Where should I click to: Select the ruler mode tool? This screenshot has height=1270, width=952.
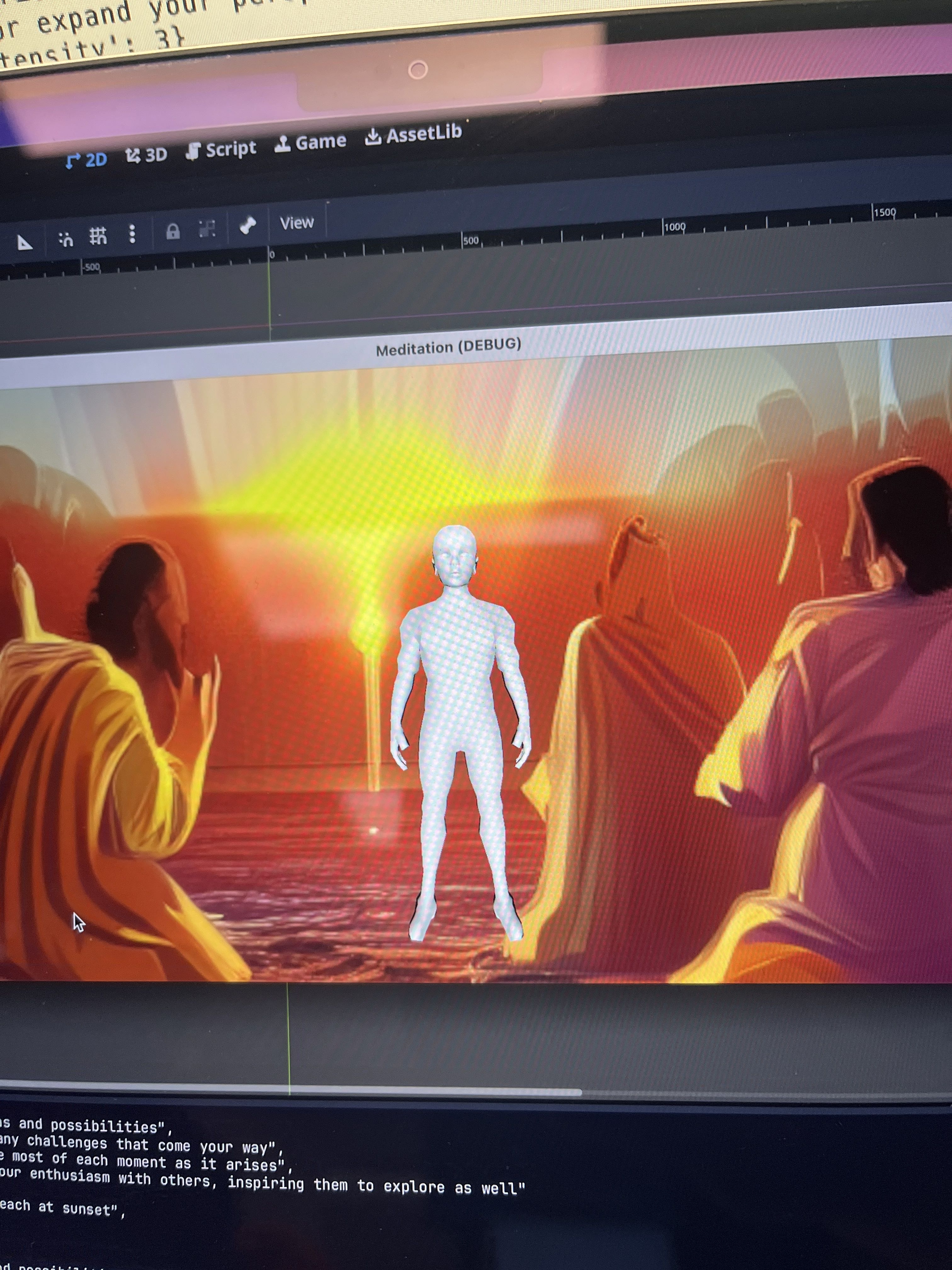pos(24,242)
